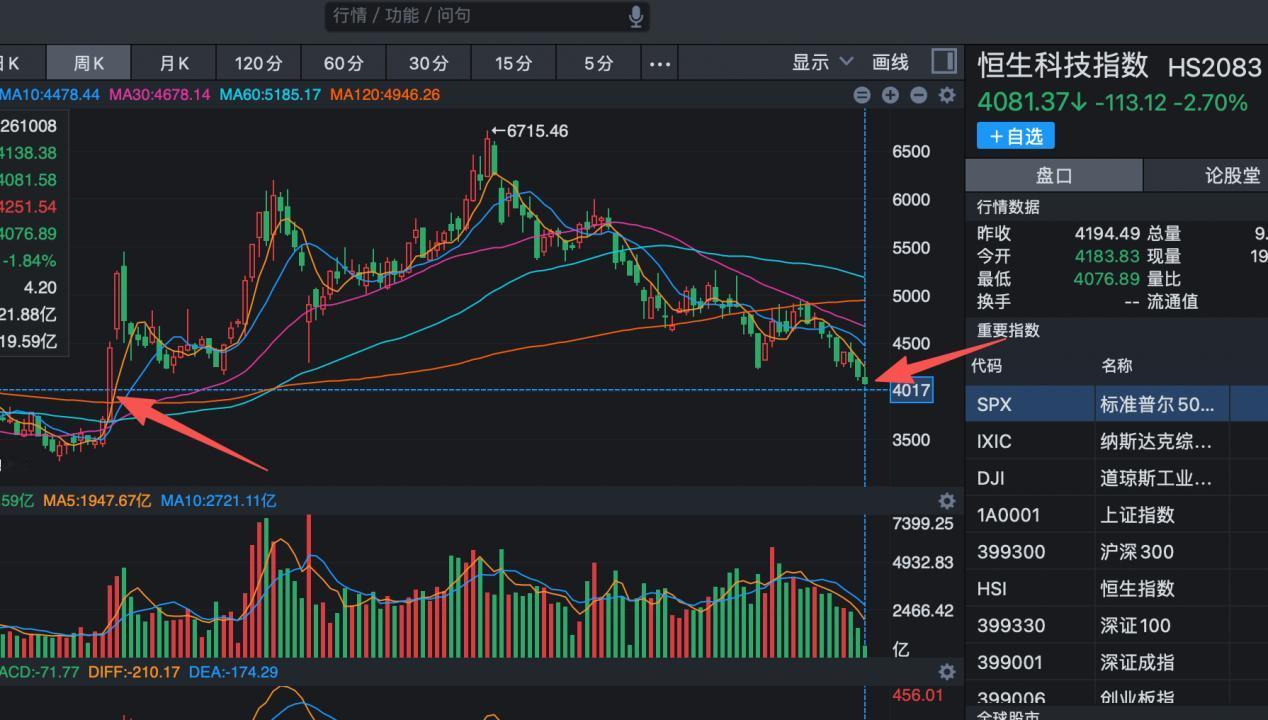The height and width of the screenshot is (720, 1268).
Task: Click the microphone voice search icon
Action: point(635,16)
